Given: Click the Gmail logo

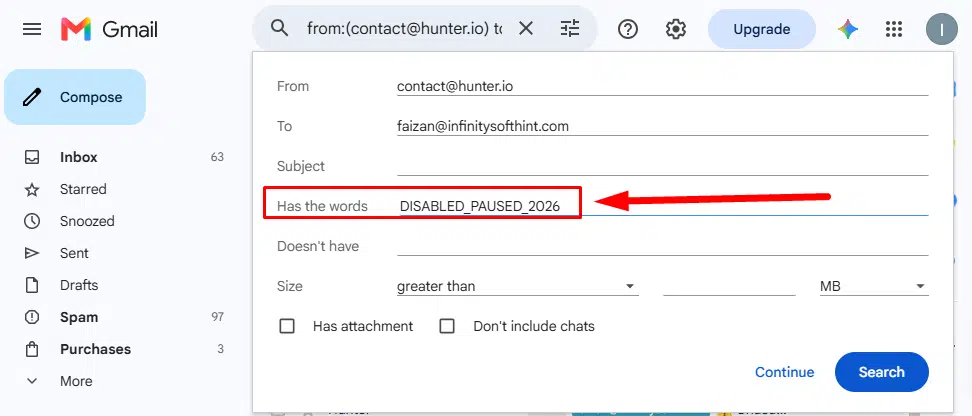Looking at the screenshot, I should [x=109, y=29].
